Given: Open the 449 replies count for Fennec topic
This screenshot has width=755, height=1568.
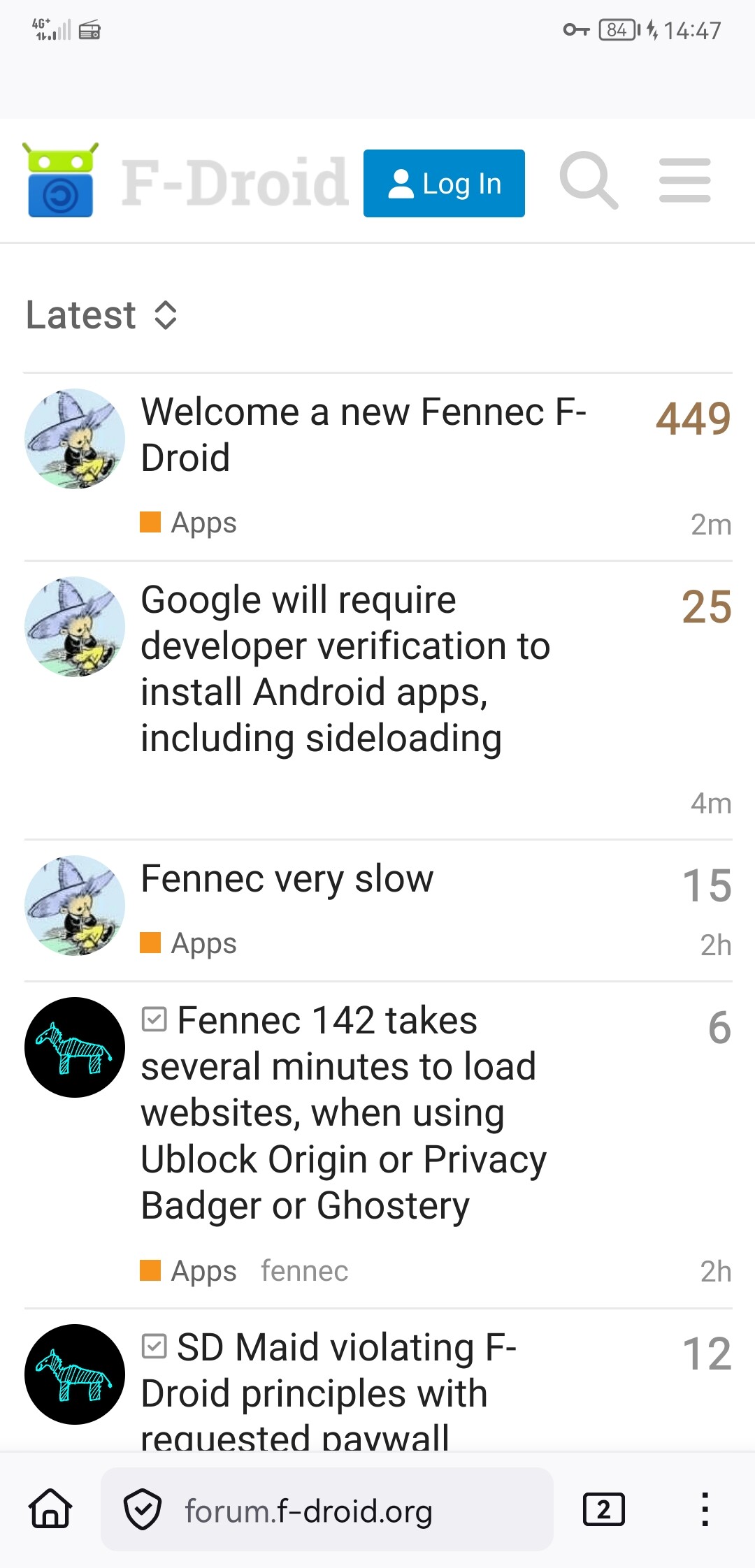Looking at the screenshot, I should 693,419.
